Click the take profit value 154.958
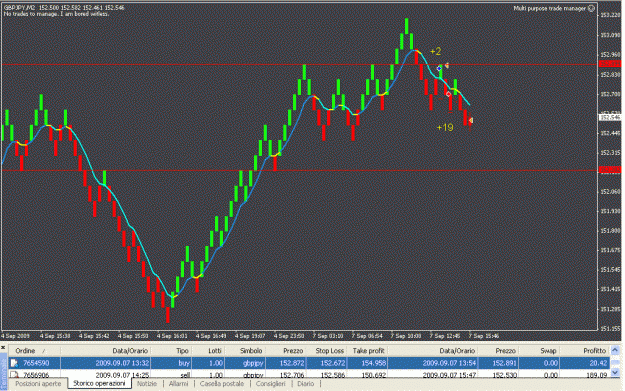This screenshot has height=391, width=625. [x=374, y=363]
